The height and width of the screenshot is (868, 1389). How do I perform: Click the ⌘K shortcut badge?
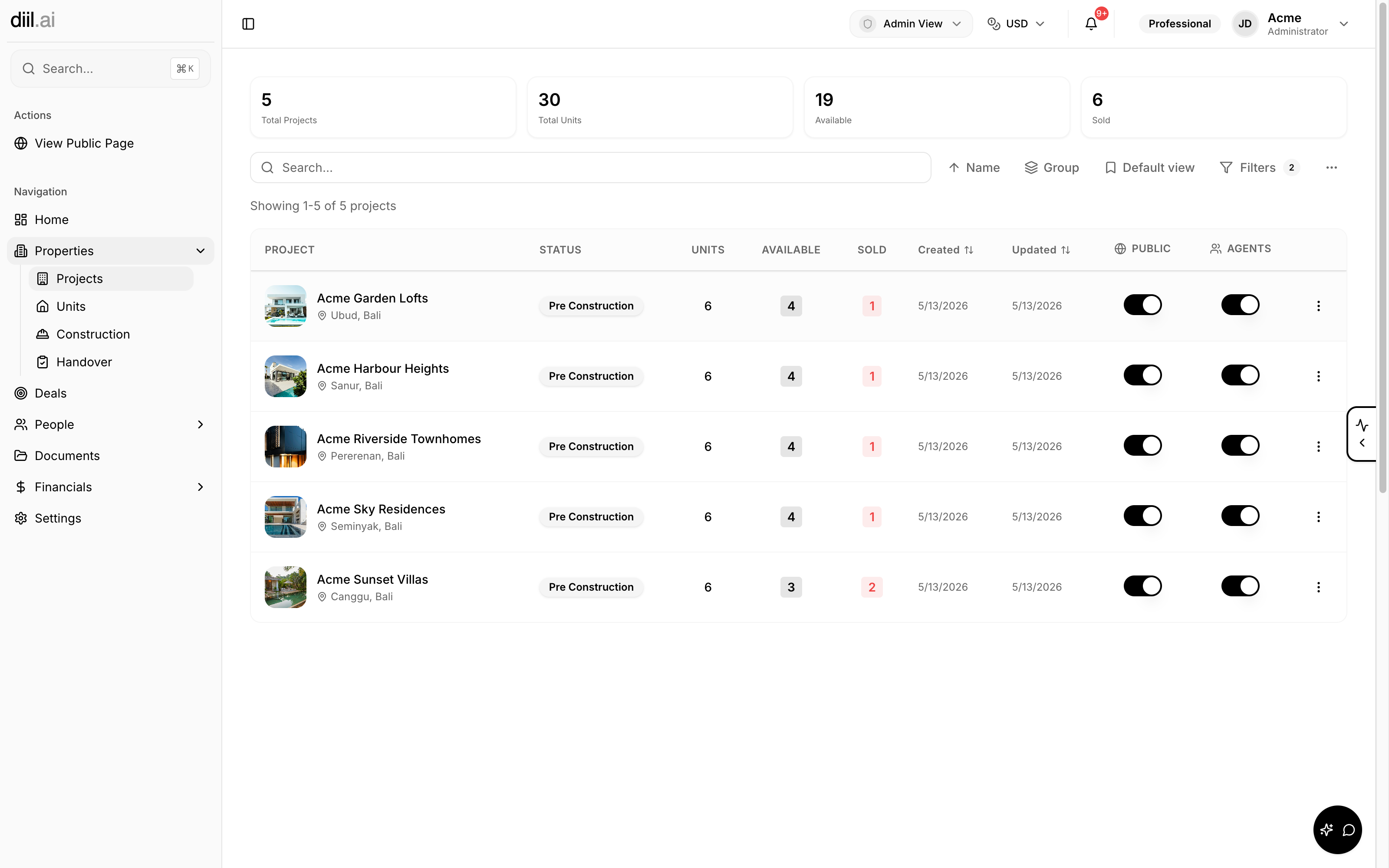[185, 69]
